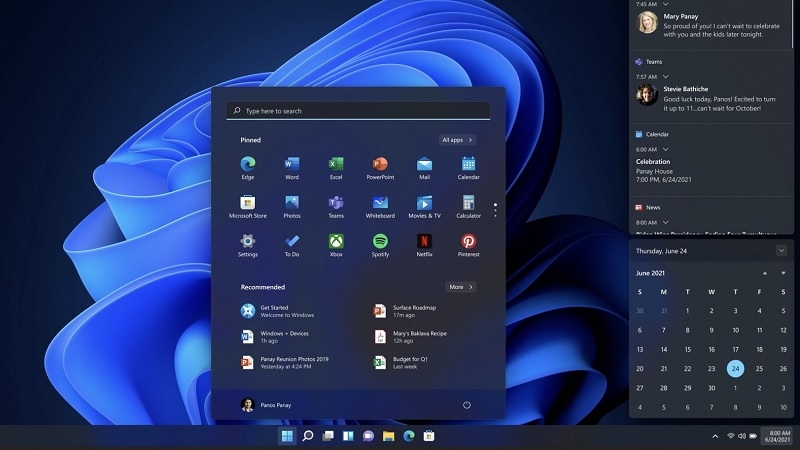Open Get Started recommended item

pyautogui.click(x=279, y=311)
